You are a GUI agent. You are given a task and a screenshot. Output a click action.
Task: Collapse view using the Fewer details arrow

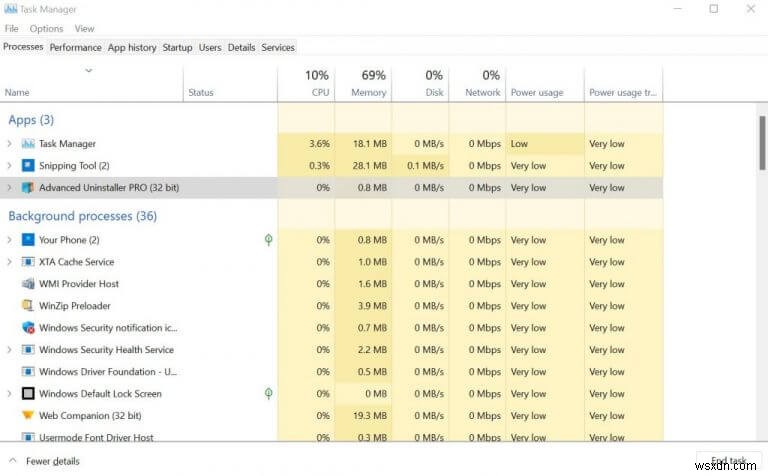tap(13, 461)
